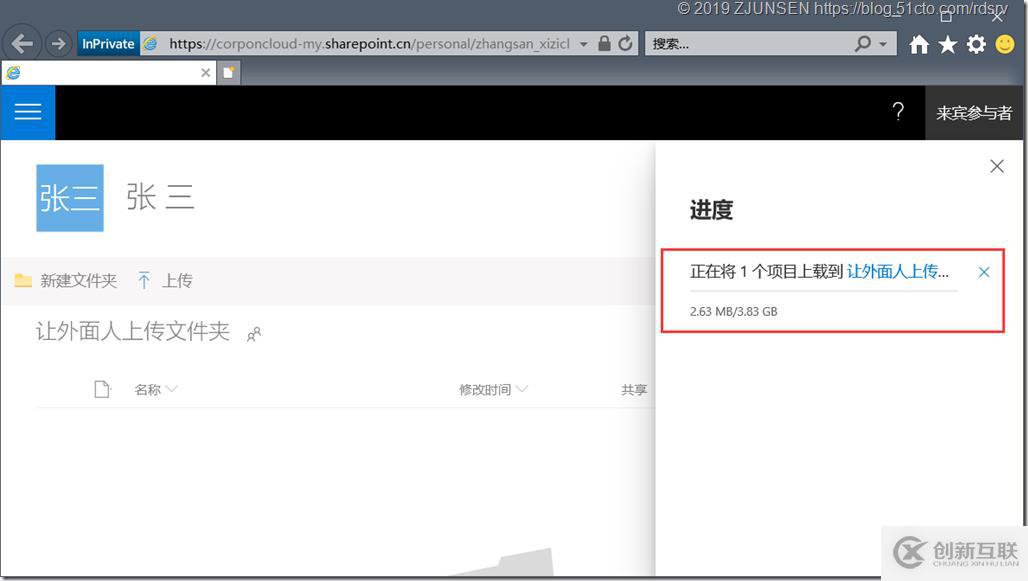Image resolution: width=1028 pixels, height=581 pixels.
Task: Select the open browser tab
Action: tap(109, 72)
